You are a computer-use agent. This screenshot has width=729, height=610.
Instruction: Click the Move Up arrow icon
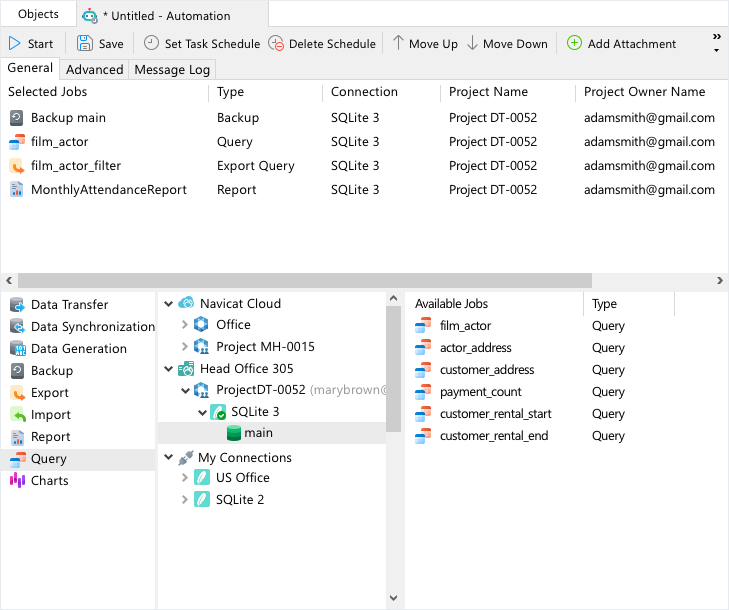(398, 43)
